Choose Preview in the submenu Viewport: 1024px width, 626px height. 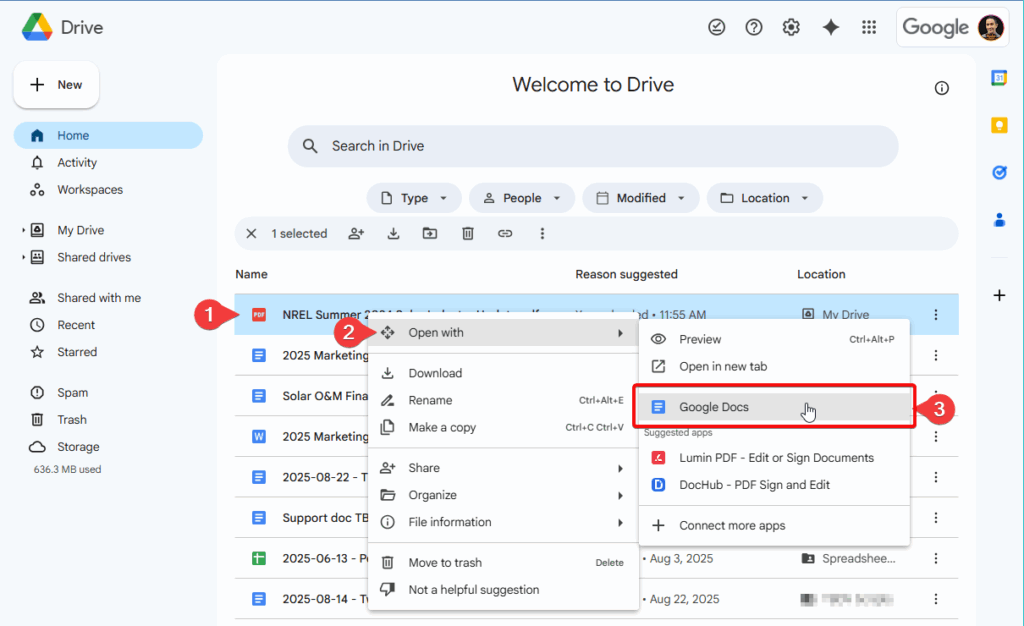[x=774, y=339]
